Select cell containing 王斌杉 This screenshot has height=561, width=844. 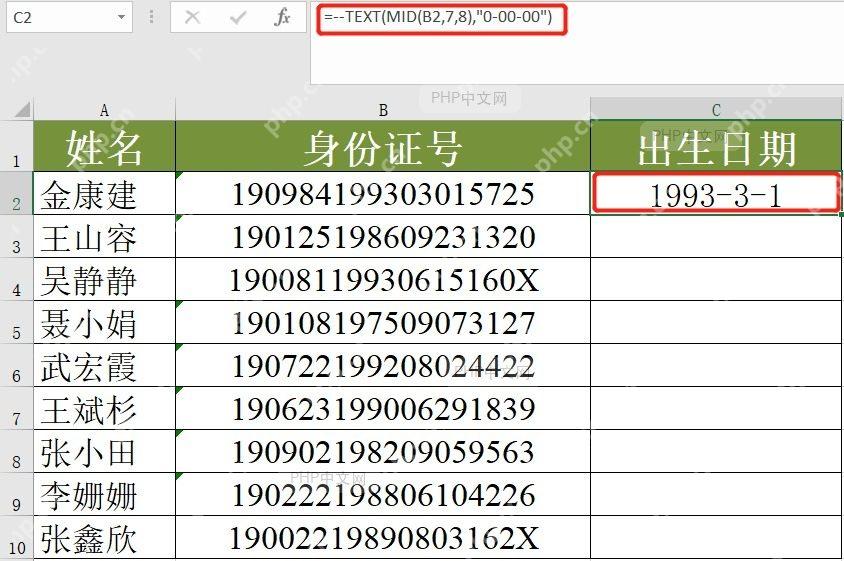[104, 408]
